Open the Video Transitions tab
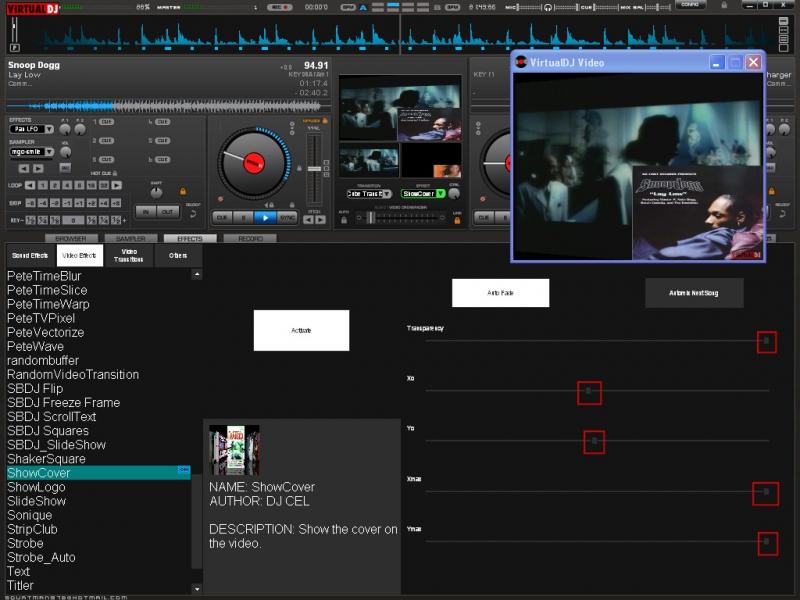Screen dimensions: 800x600 point(130,256)
